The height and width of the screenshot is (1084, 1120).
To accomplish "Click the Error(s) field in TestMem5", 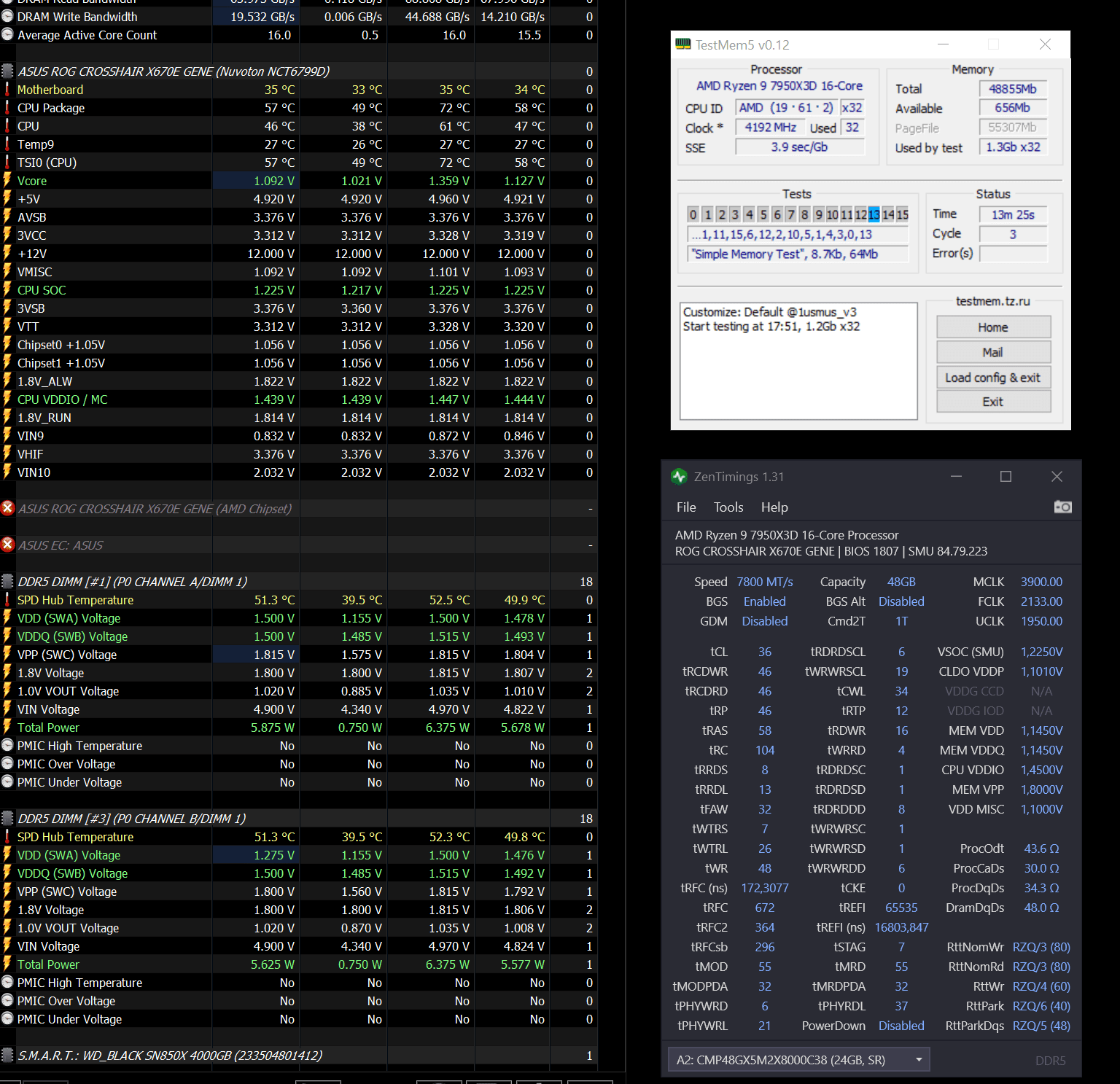I will point(1013,254).
